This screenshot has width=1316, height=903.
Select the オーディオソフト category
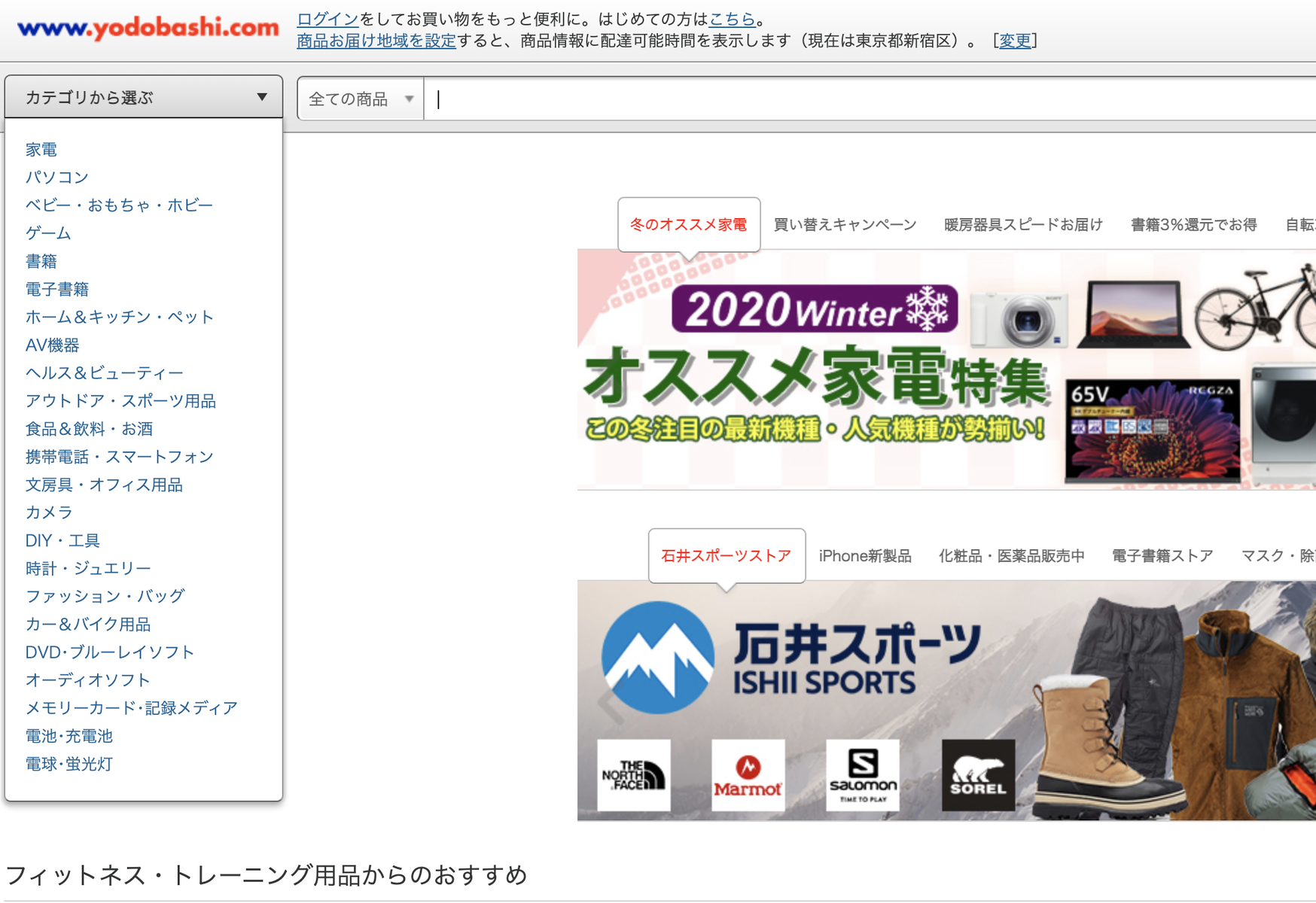88,680
